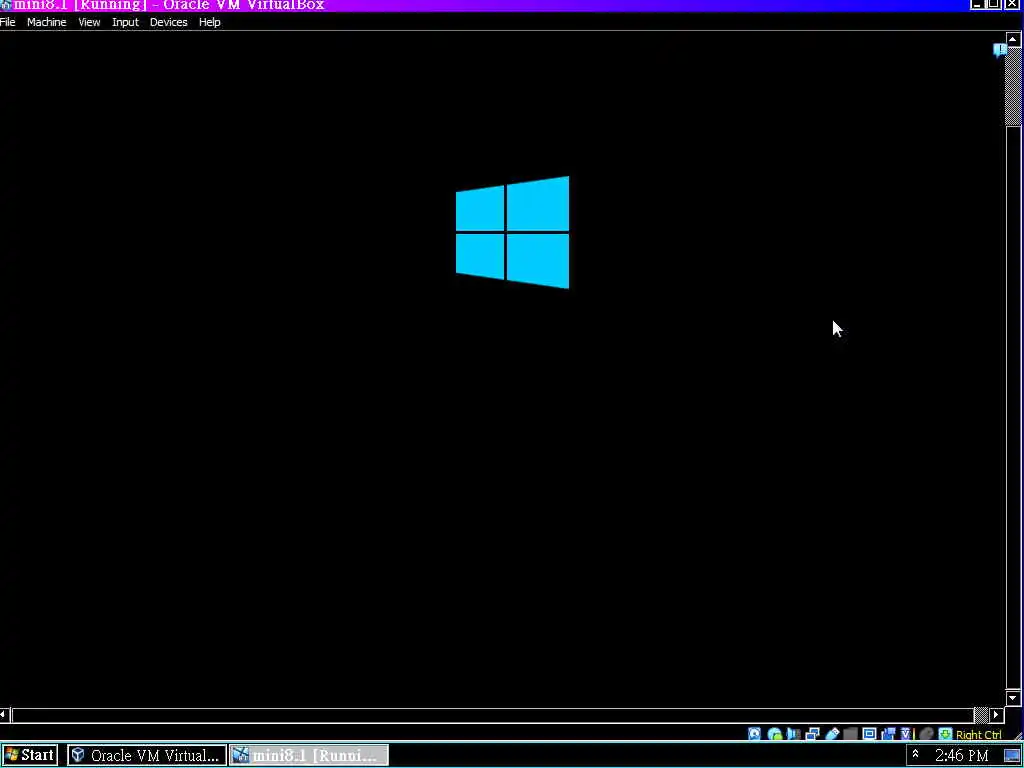
Task: Click the optical disk status icon
Action: click(x=775, y=734)
